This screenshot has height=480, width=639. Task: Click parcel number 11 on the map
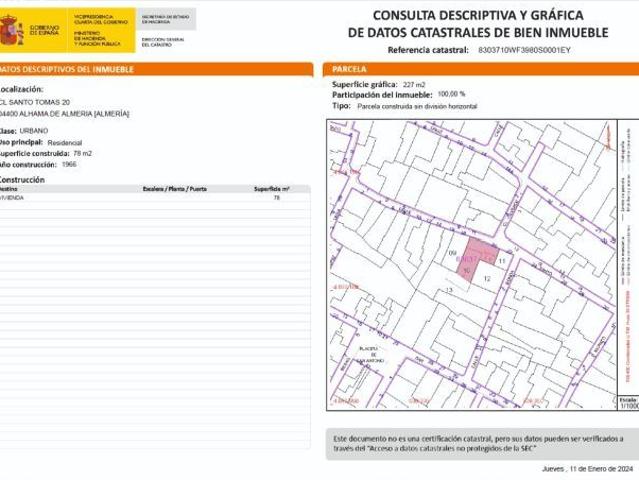(502, 261)
